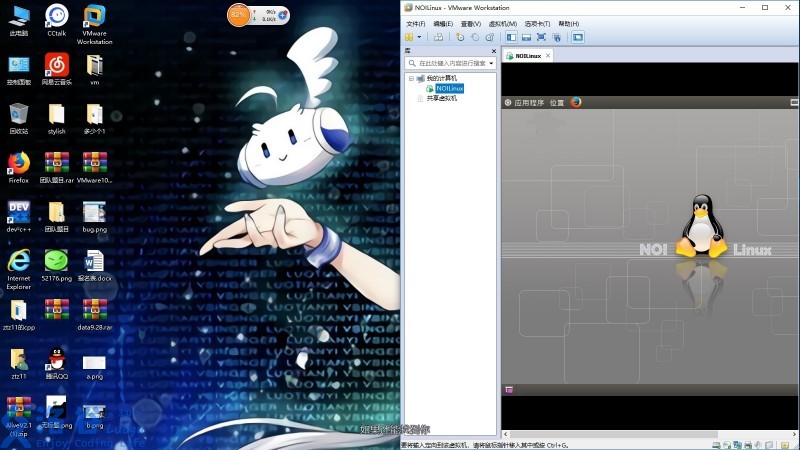
Task: Maximize the VMware Workstation window
Action: coord(765,8)
